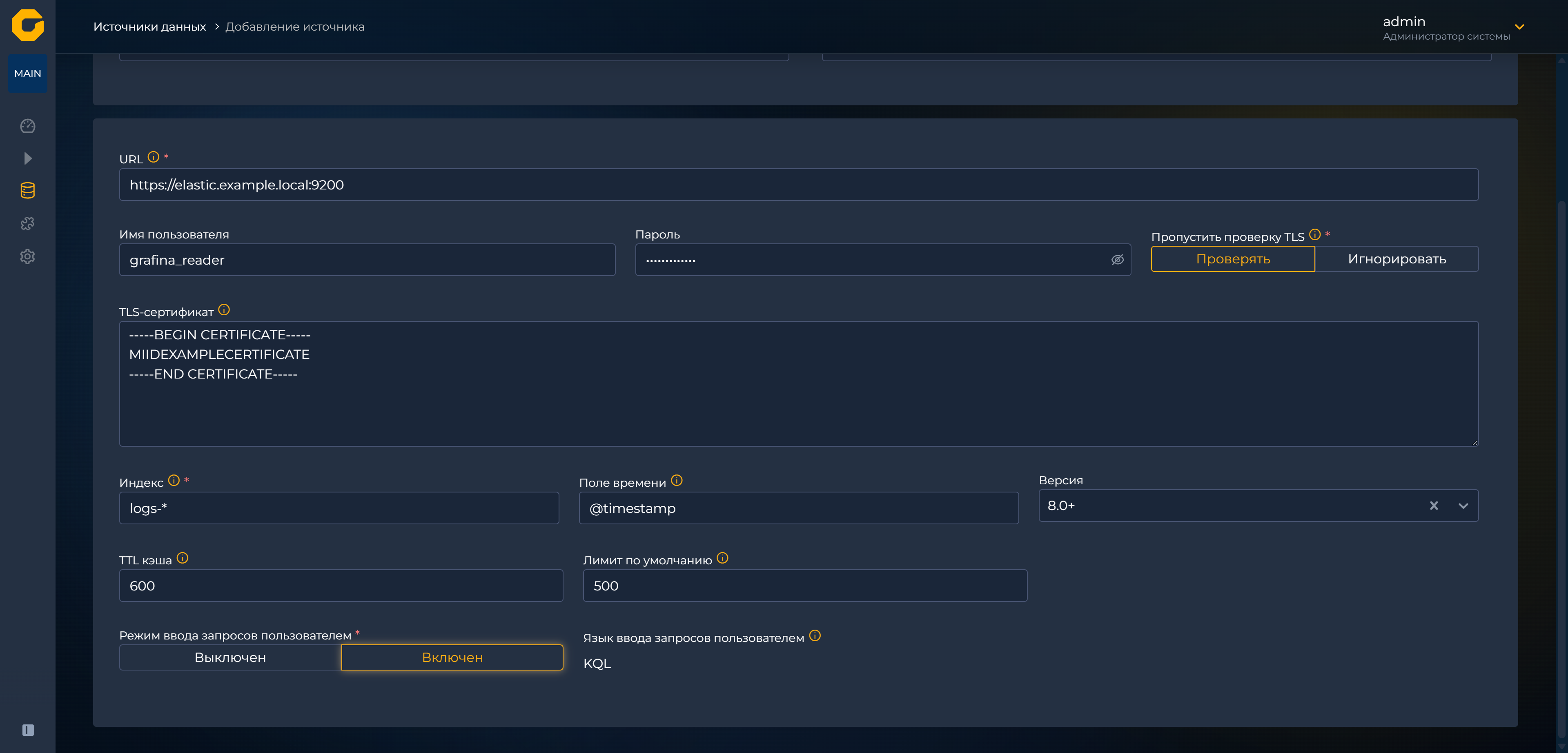Click the Имя пользователя label

(174, 234)
